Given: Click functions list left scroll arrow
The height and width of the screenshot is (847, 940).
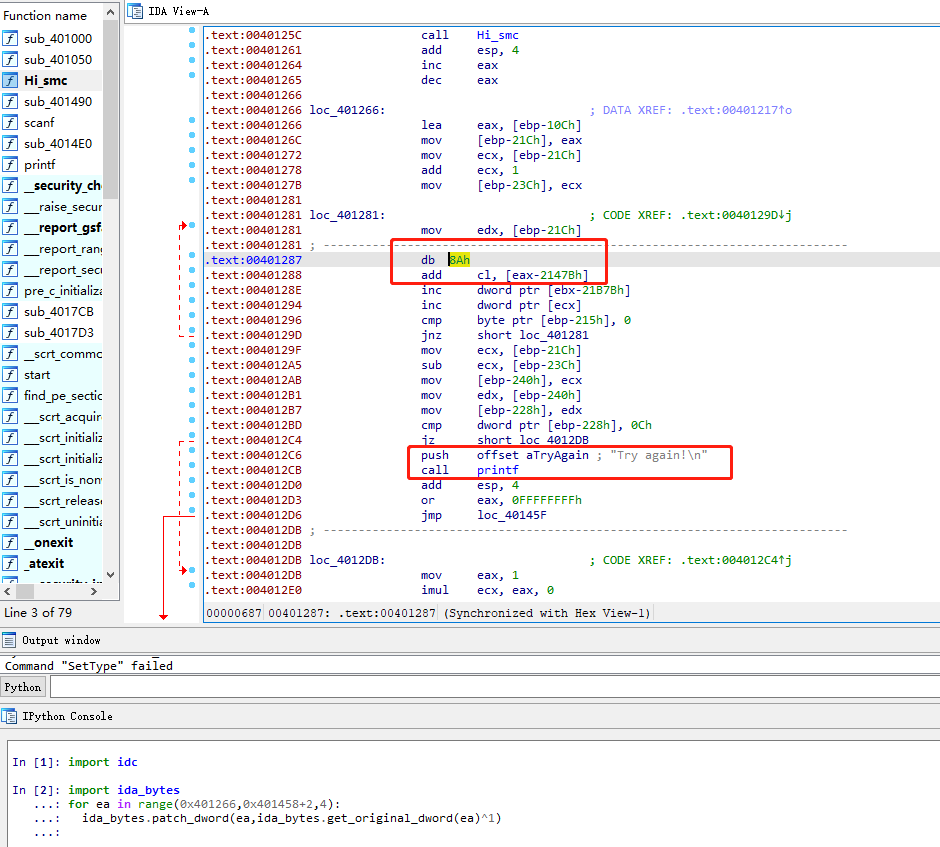Looking at the screenshot, I should (7, 592).
